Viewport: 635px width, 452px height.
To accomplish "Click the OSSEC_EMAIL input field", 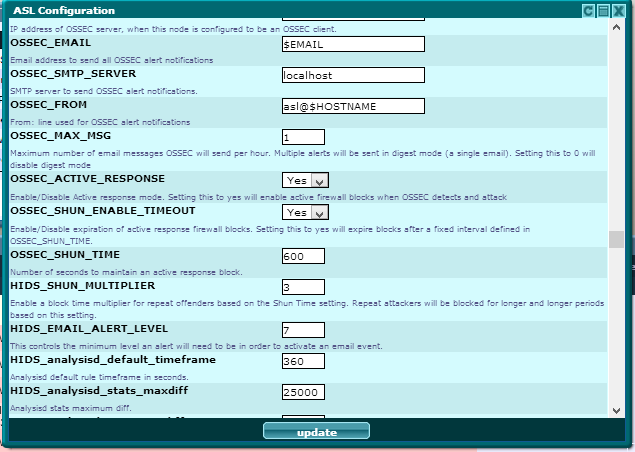I will coord(353,44).
